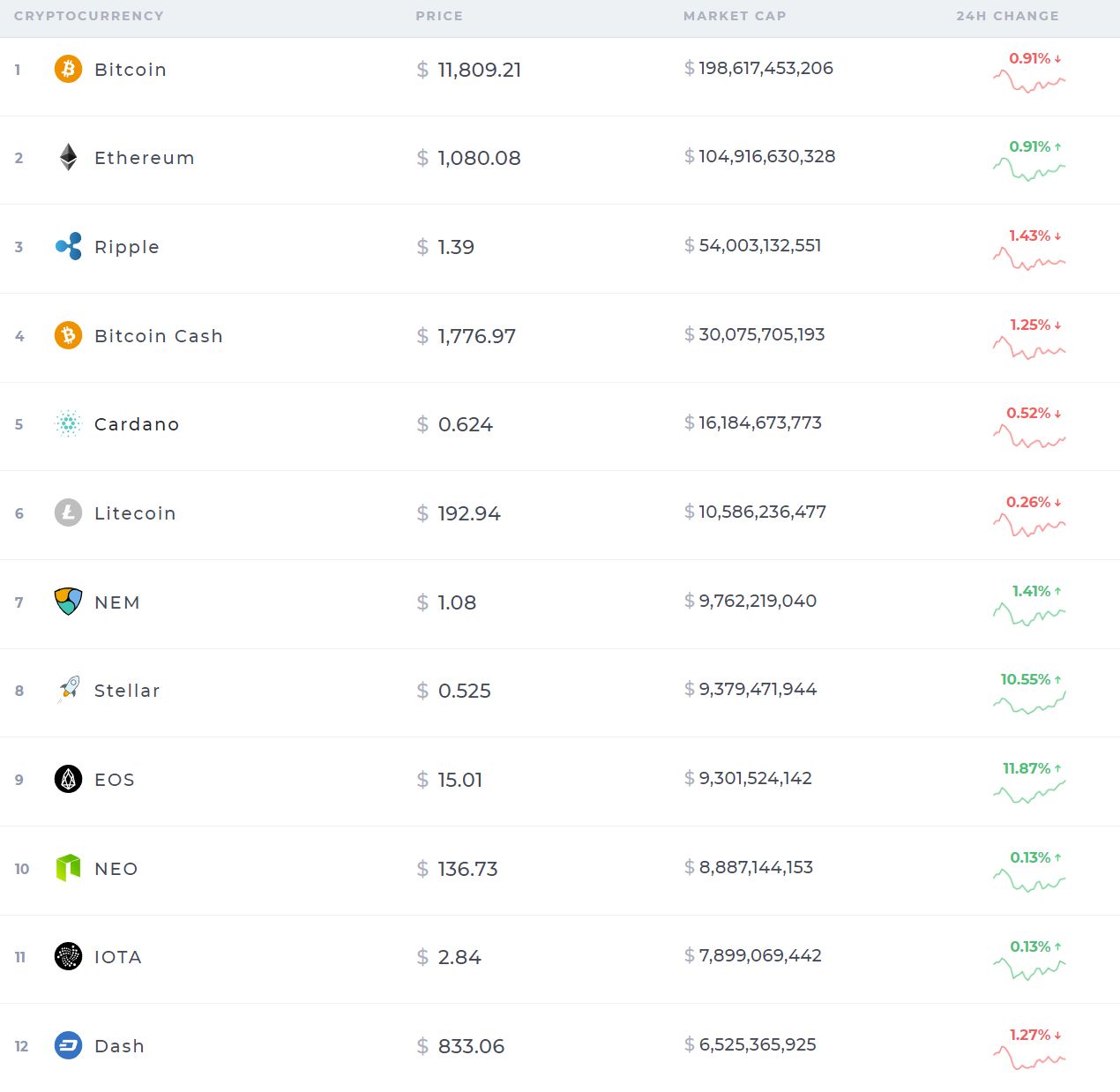The image size is (1120, 1092).
Task: Click the Bitcoin Cash logo icon
Action: click(x=68, y=335)
